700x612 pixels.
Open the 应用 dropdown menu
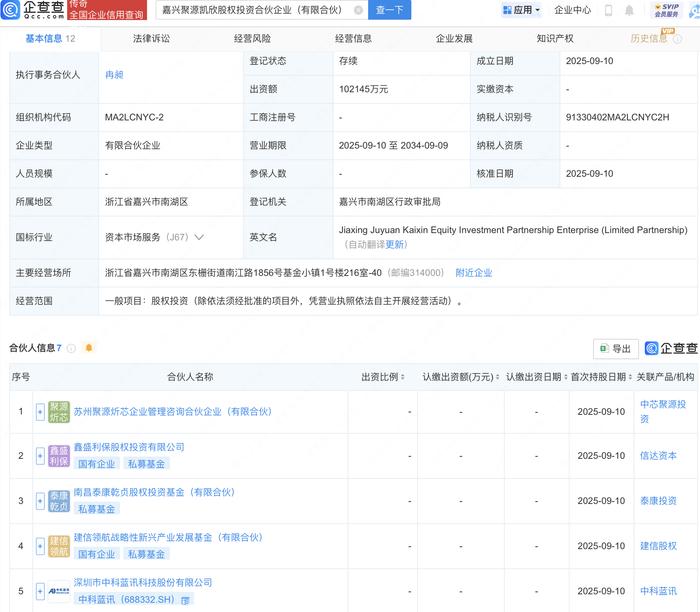(520, 11)
